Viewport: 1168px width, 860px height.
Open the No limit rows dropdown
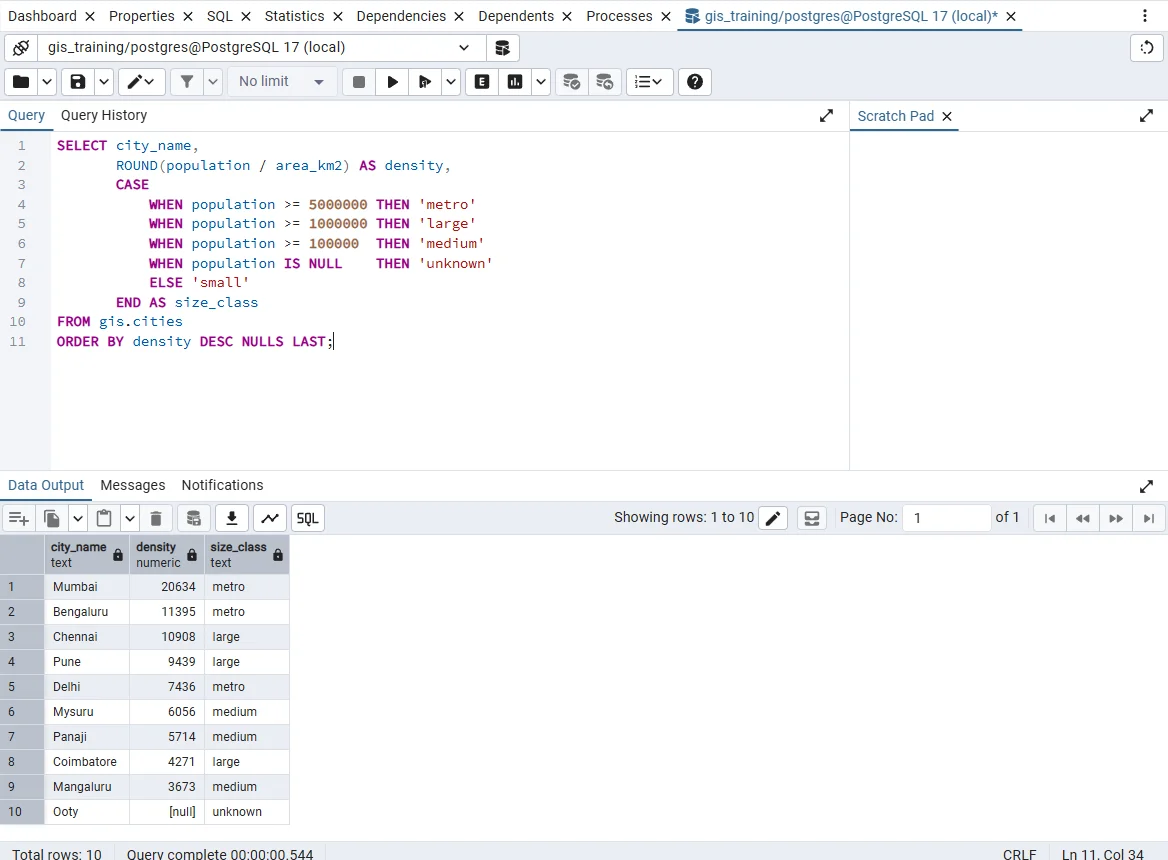click(282, 82)
